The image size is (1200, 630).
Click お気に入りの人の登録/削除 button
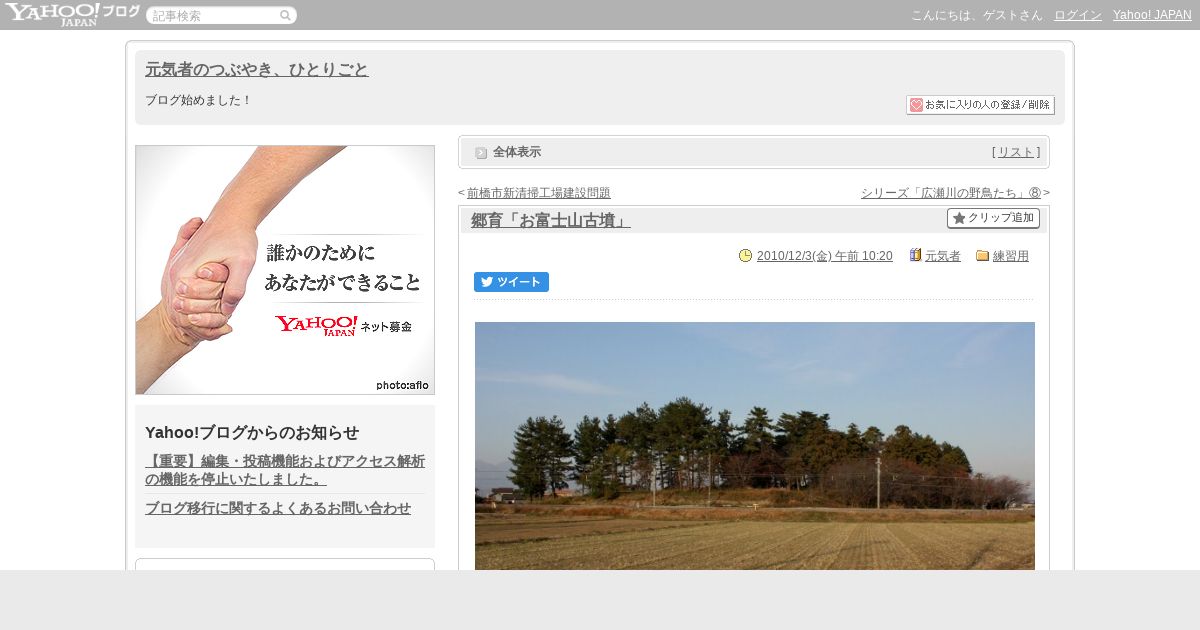click(x=980, y=105)
